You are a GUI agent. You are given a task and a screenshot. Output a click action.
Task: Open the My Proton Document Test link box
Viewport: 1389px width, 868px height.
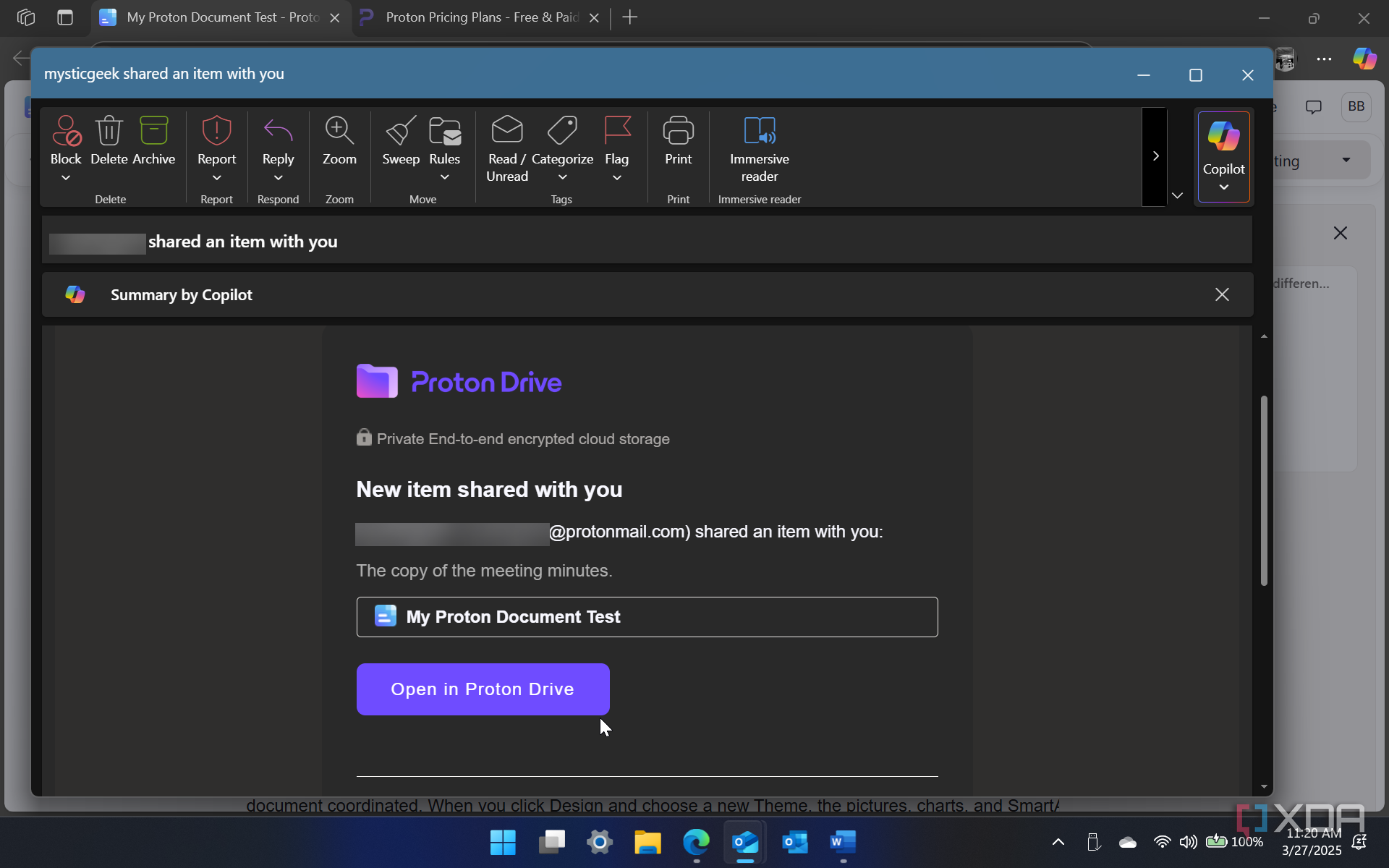[647, 617]
